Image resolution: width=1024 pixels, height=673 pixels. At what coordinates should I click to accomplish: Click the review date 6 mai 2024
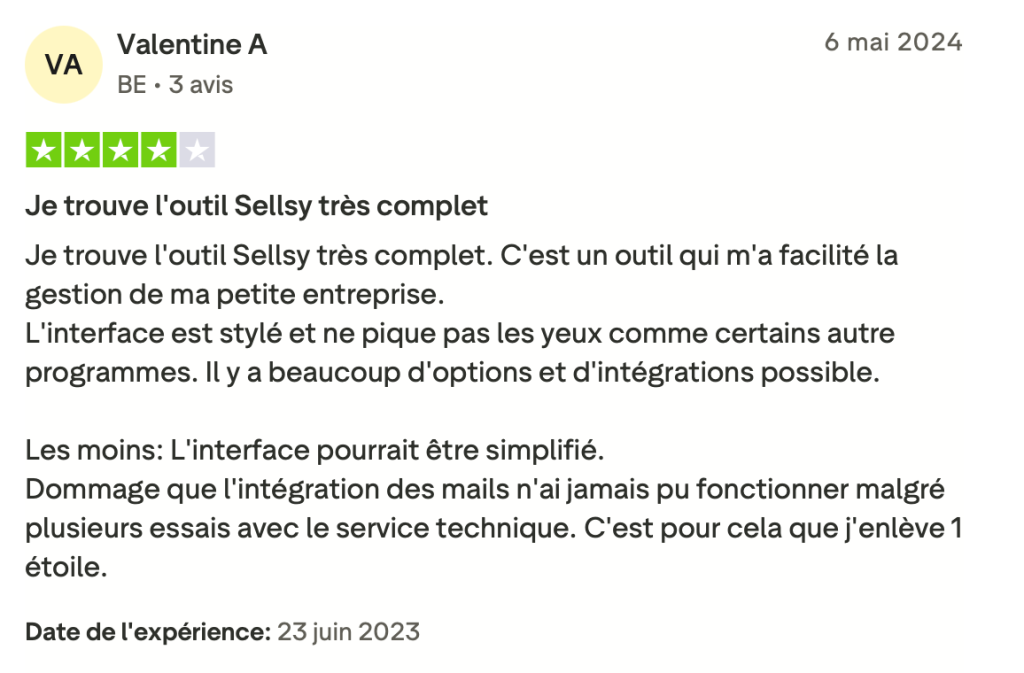[x=892, y=43]
